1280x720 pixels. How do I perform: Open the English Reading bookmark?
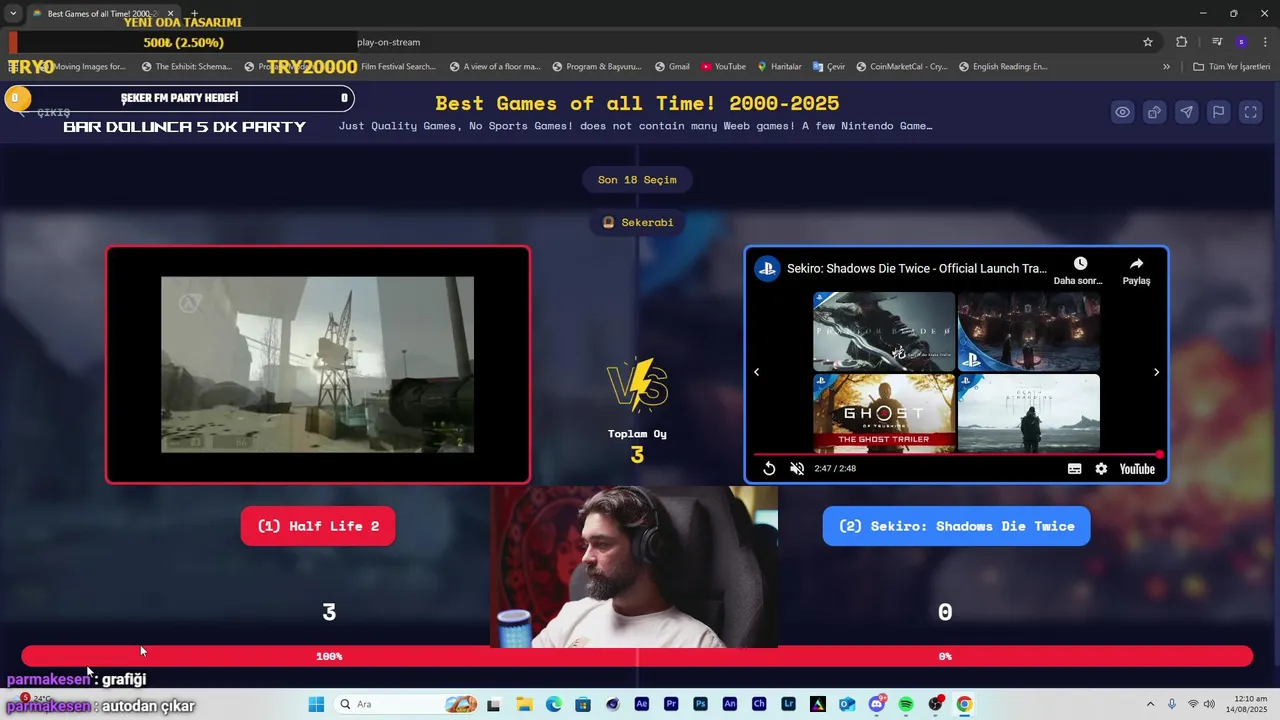point(1003,67)
